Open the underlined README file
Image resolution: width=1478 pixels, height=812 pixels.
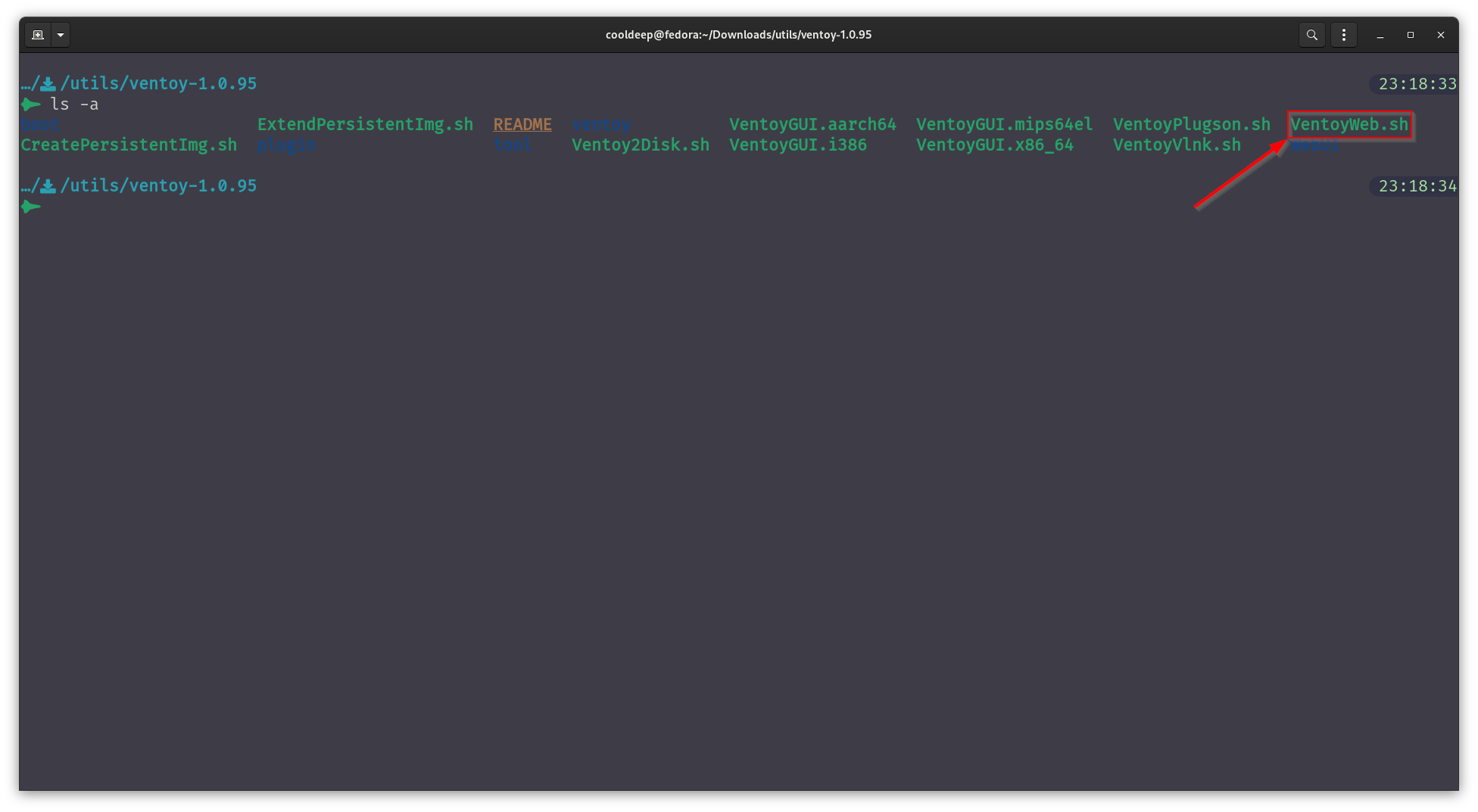tap(522, 124)
